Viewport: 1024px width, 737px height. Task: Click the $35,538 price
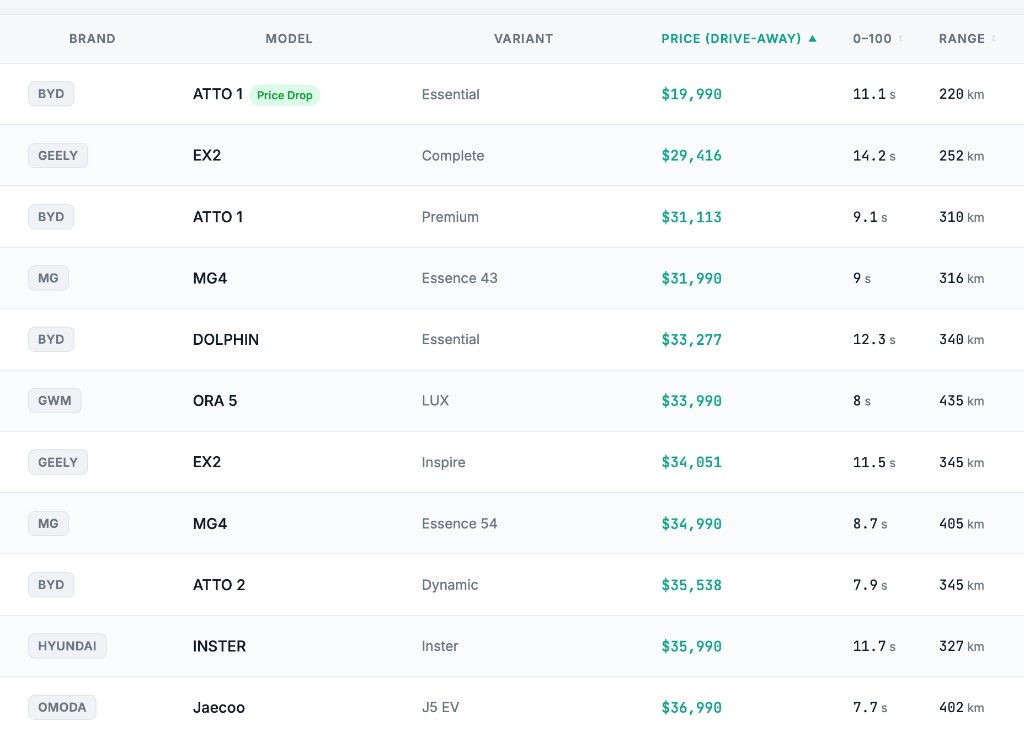pyautogui.click(x=691, y=585)
